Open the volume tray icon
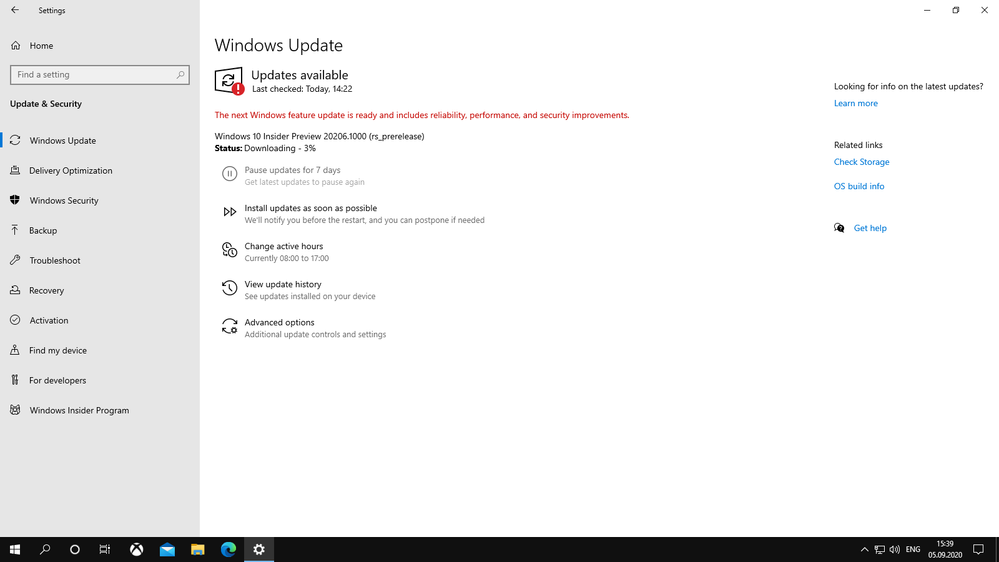 [895, 549]
